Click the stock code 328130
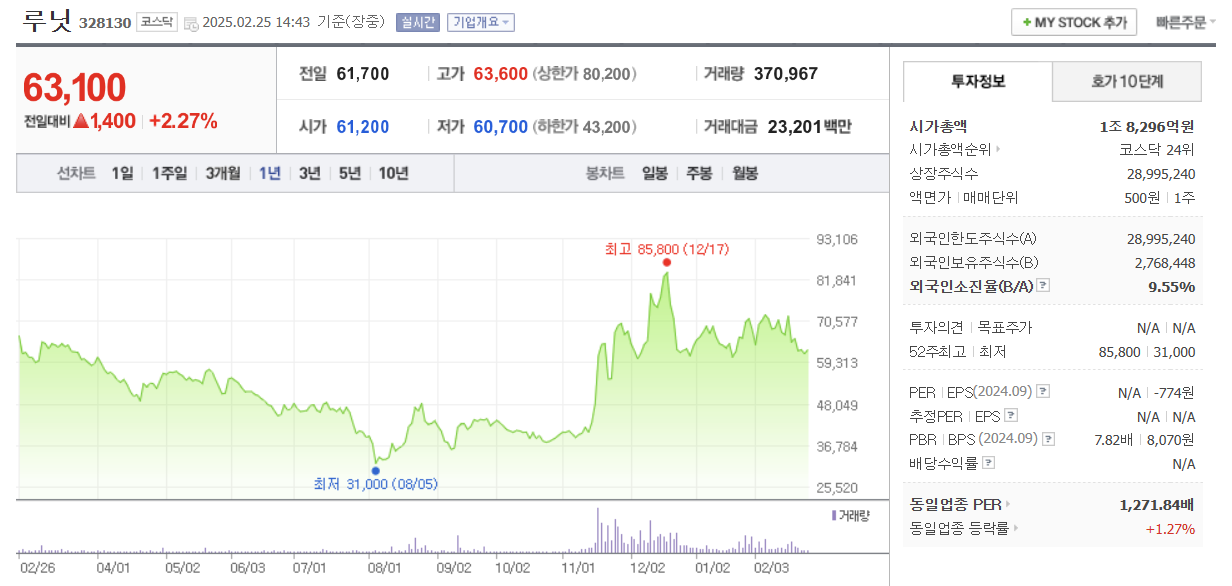The height and width of the screenshot is (586, 1232). (x=105, y=23)
